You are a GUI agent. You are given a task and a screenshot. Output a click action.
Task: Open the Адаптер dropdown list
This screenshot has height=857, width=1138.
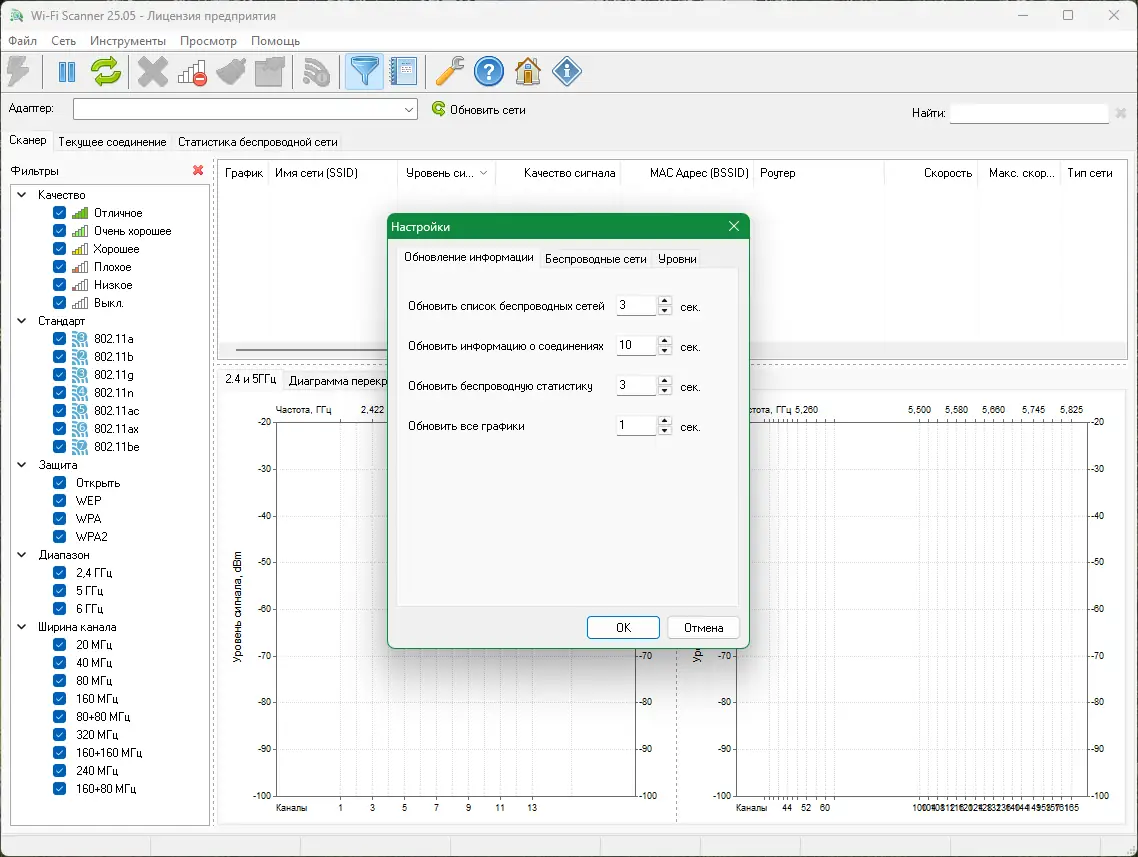(x=409, y=110)
